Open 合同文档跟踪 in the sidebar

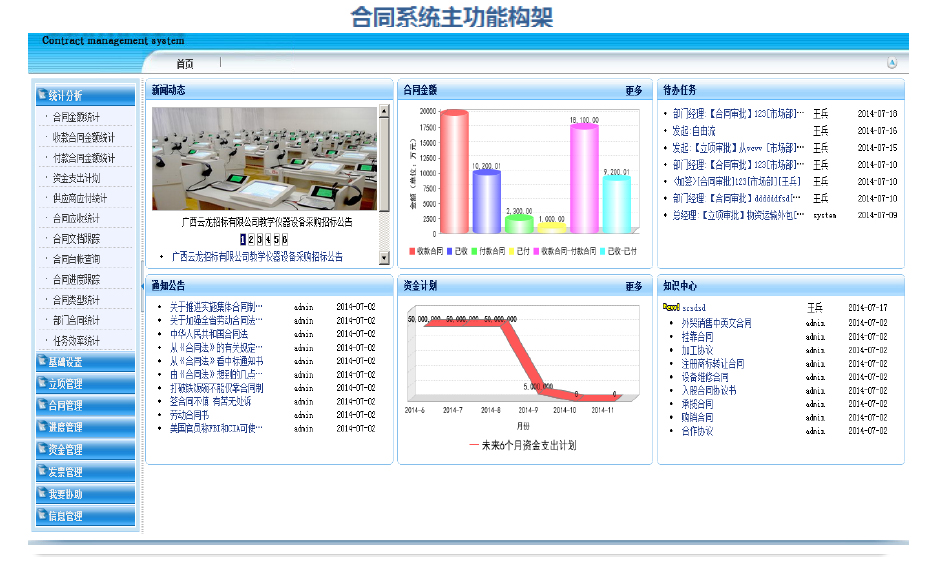tap(76, 239)
